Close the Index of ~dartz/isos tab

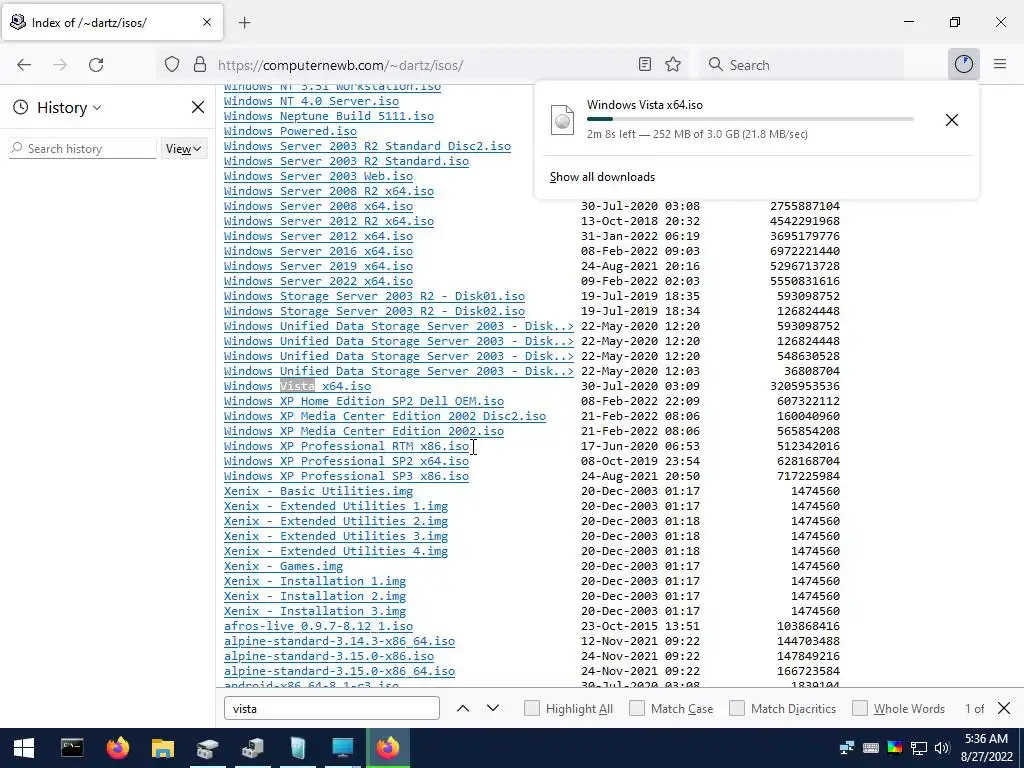[x=206, y=22]
